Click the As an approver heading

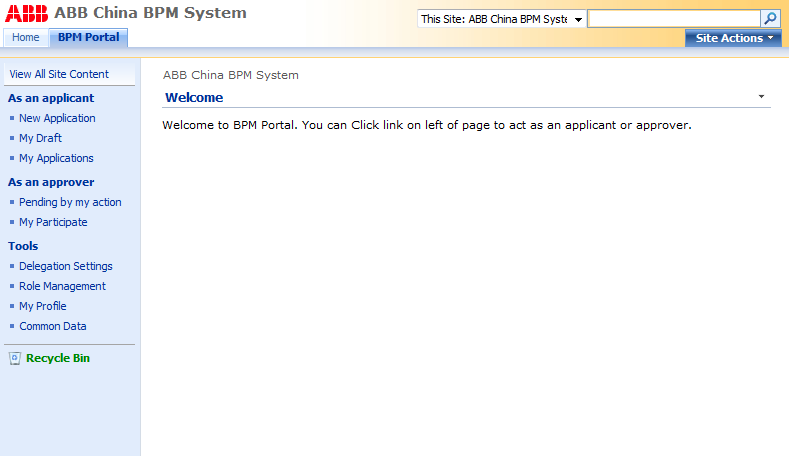point(51,182)
